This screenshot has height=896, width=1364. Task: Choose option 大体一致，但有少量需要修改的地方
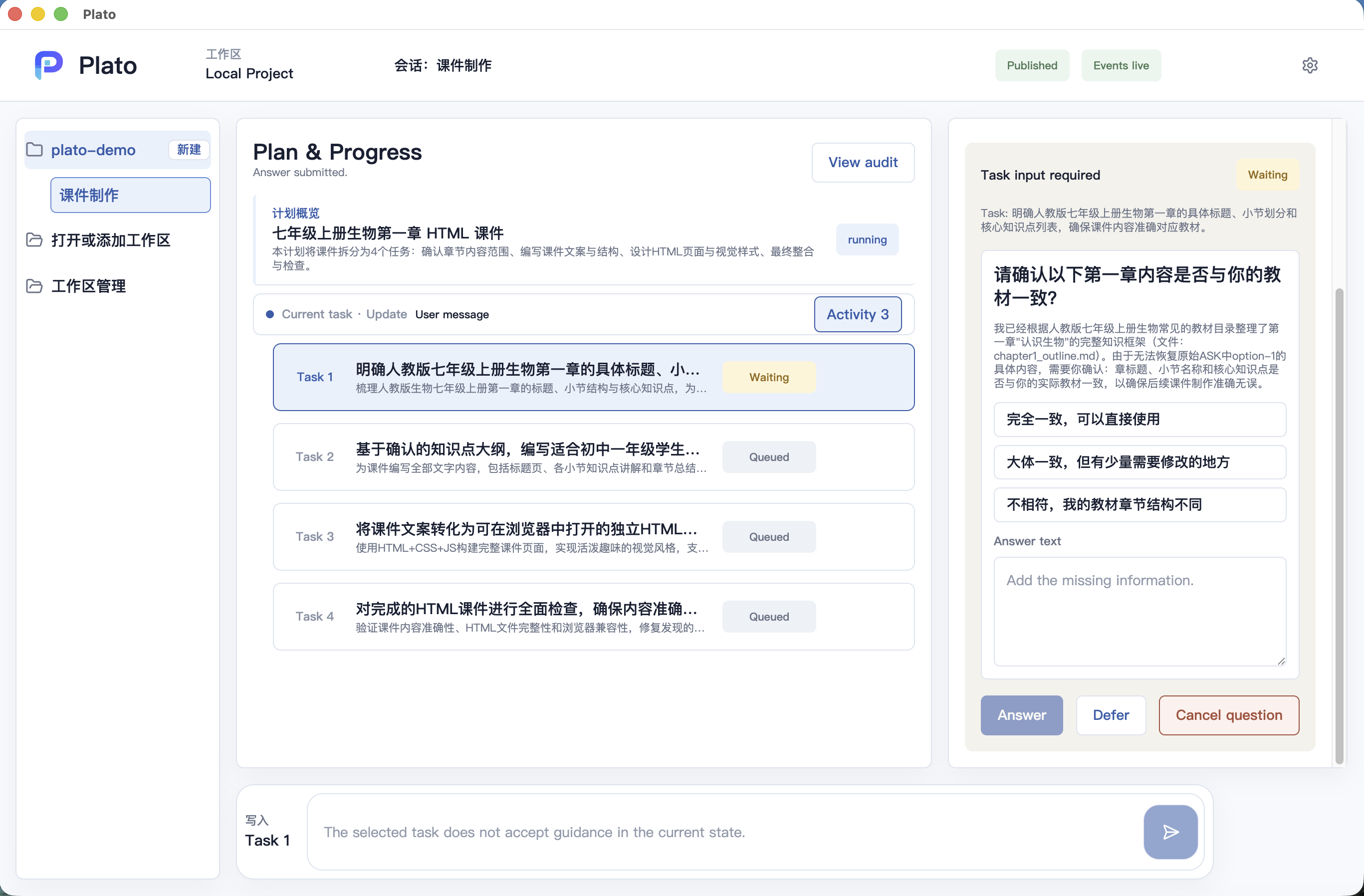pos(1139,462)
